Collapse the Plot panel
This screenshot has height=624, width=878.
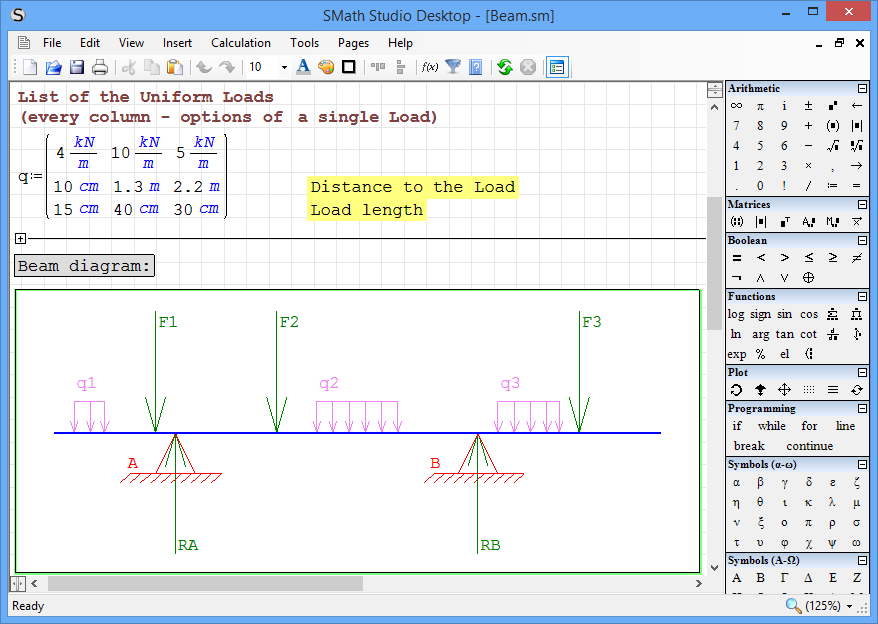[x=862, y=372]
